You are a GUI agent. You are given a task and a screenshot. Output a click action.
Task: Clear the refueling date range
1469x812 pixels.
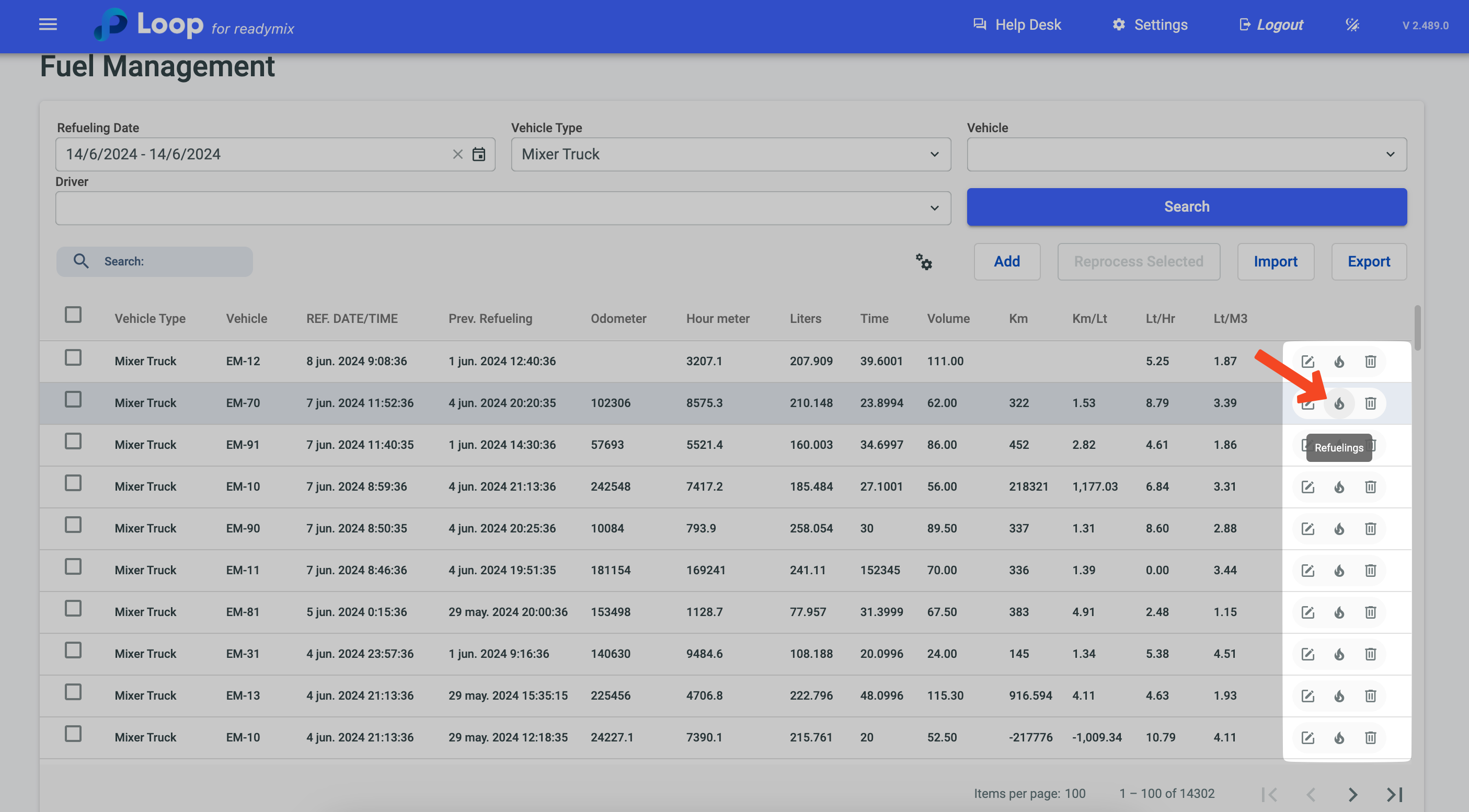(x=457, y=155)
